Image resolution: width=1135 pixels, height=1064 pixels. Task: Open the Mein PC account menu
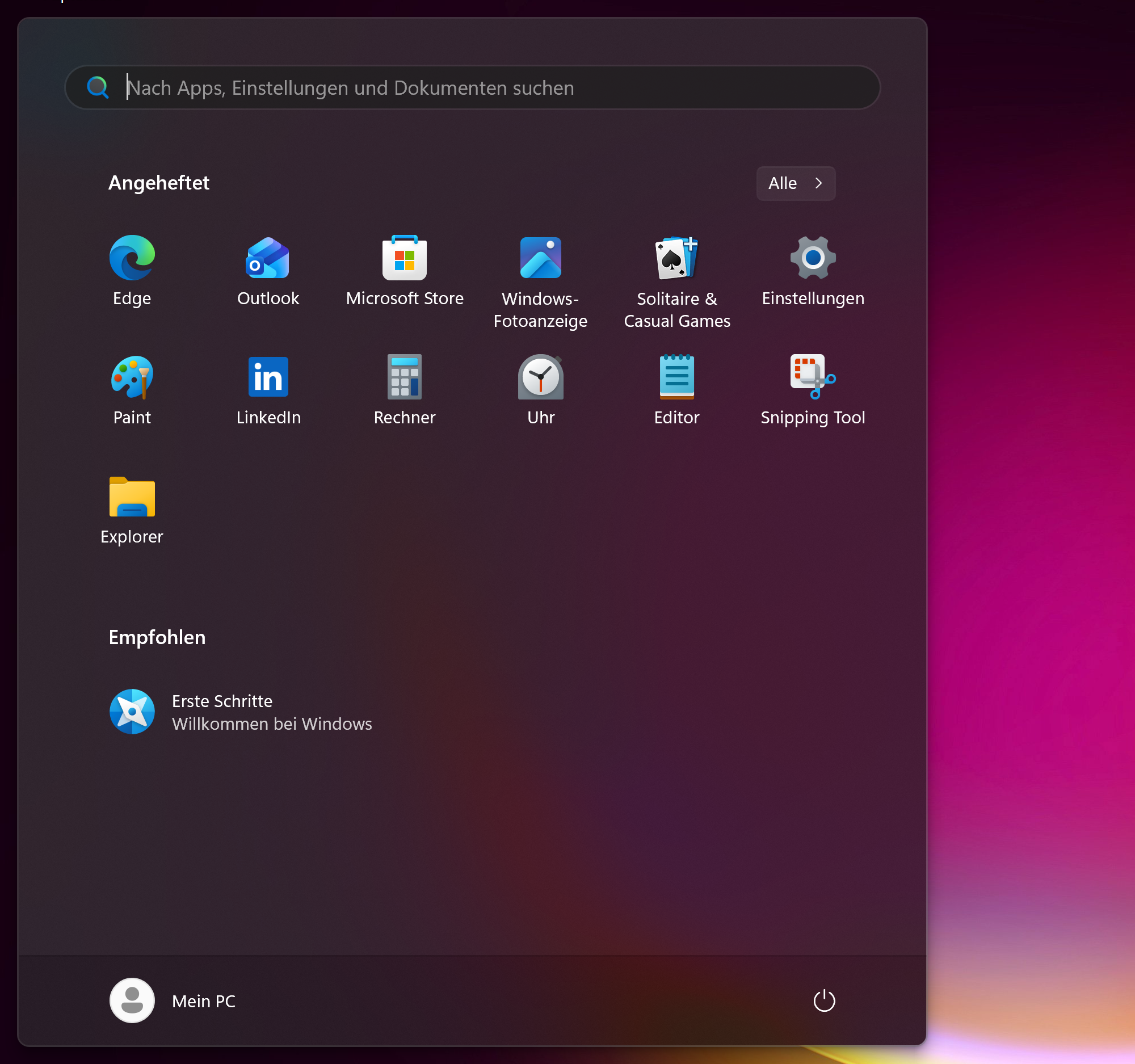click(203, 1001)
